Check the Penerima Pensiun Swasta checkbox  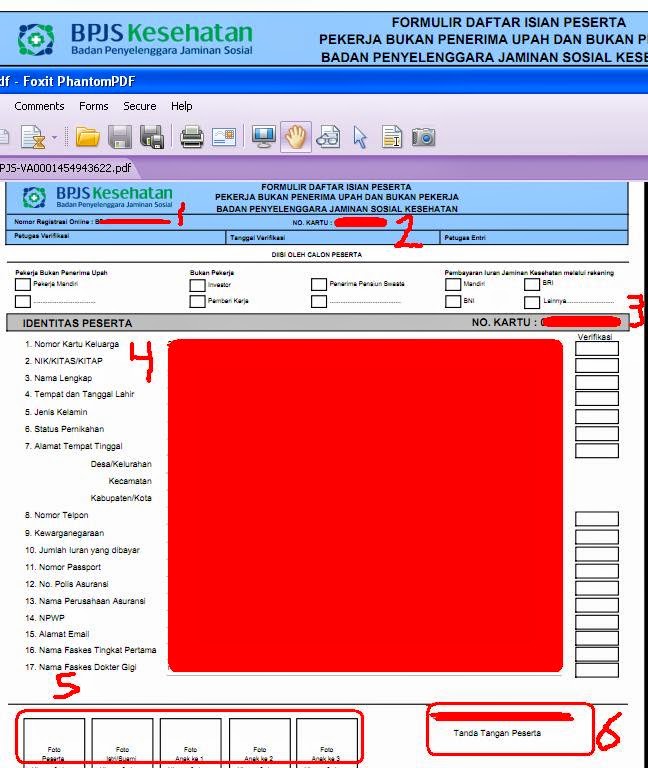[x=319, y=285]
